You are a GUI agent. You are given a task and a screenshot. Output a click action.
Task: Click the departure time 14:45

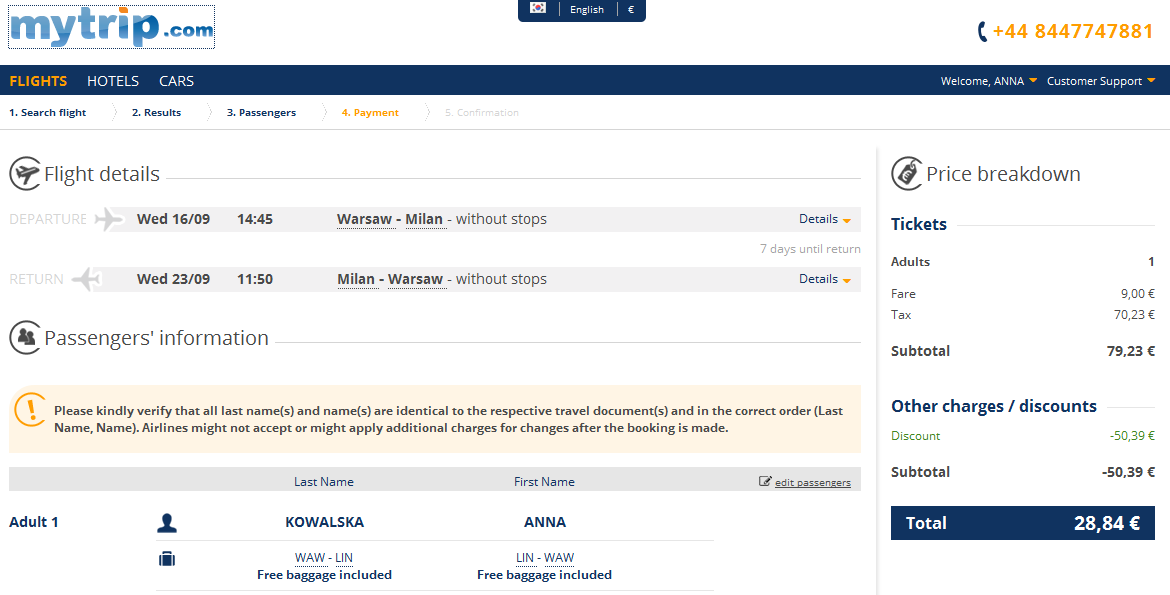tap(254, 219)
